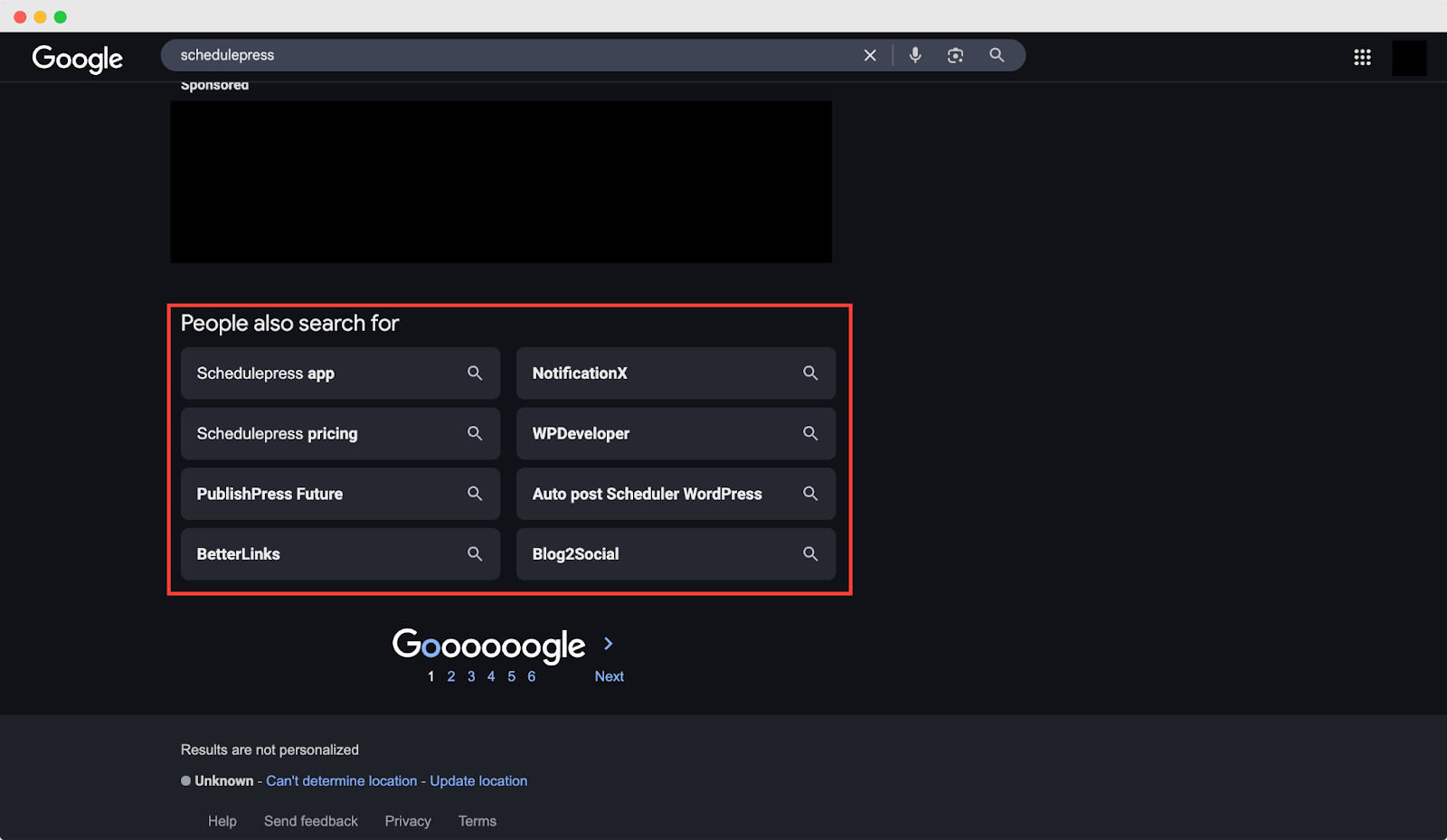Image resolution: width=1447 pixels, height=840 pixels.
Task: Click the current page number 1
Action: 431,676
